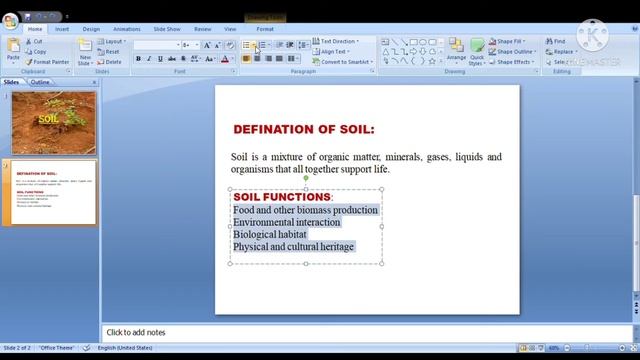Viewport: 640px width, 360px height.
Task: Switch to the Outline pane tab
Action: [x=40, y=82]
